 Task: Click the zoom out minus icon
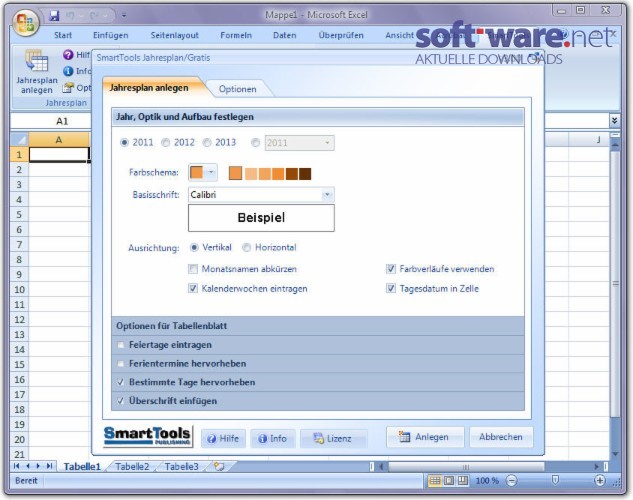coord(511,481)
